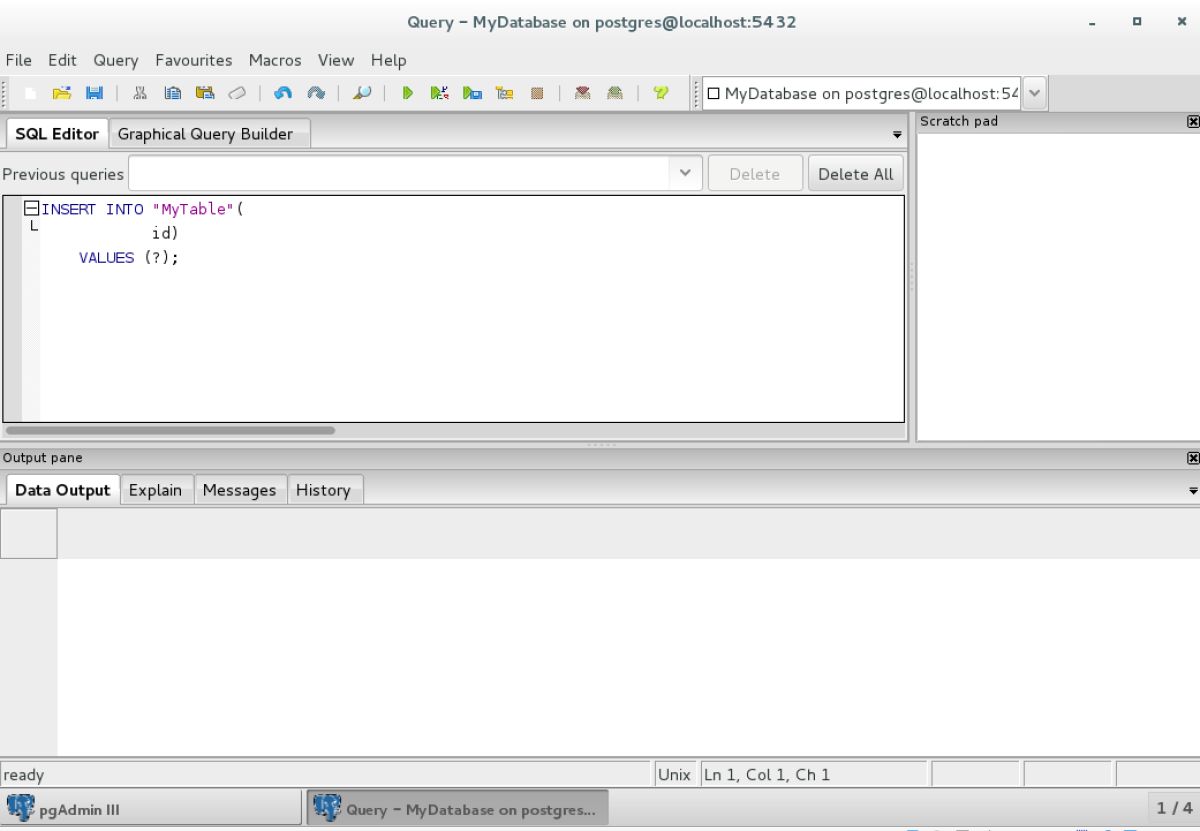
Task: Collapse the INSERT statement fold marker
Action: [31, 209]
